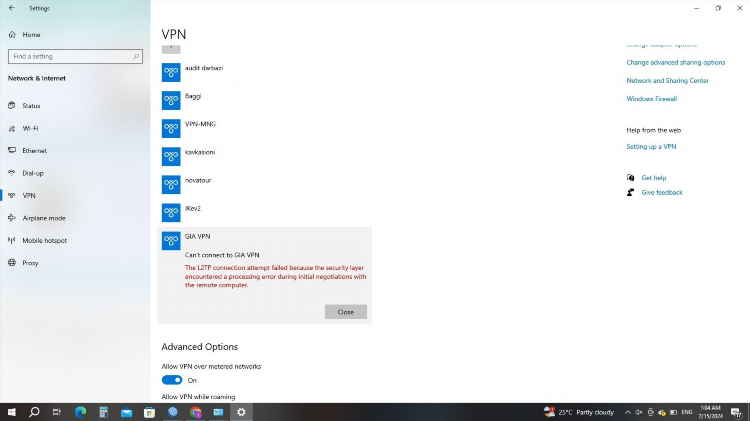Click the Get help icon
The width and height of the screenshot is (750, 421).
[630, 178]
